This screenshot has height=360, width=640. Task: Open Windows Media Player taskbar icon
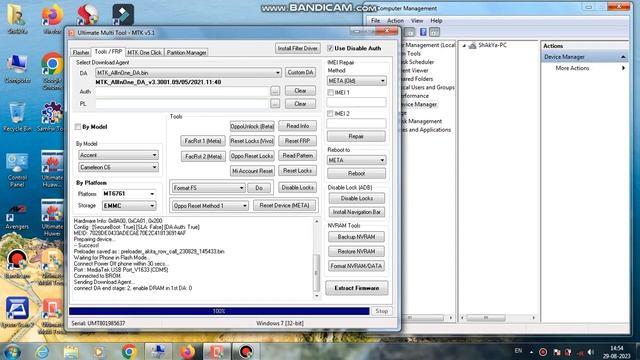[99, 351]
